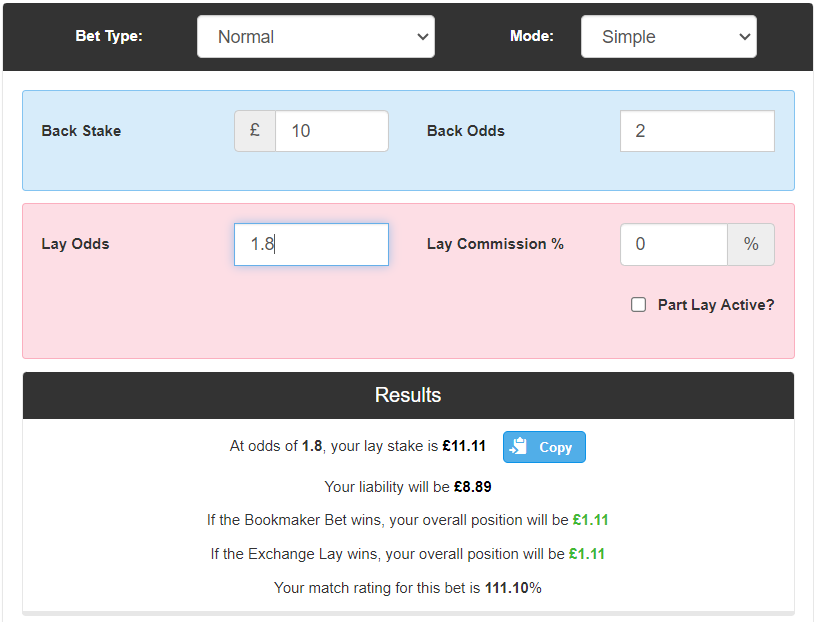Click the Exchange Lay wins result line
Screen dimensions: 814x622
coord(407,554)
